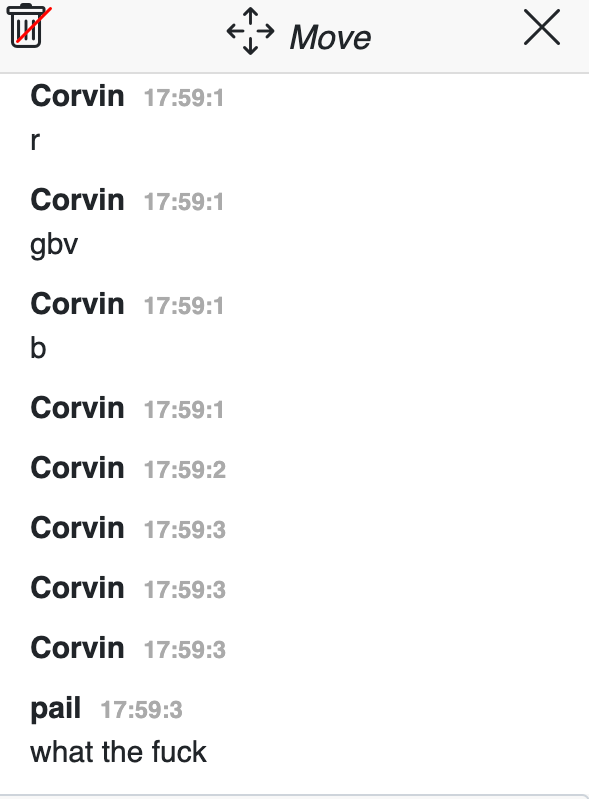Click Corvin's name above the "r" message
Screen dimensions: 589x799
(77, 96)
